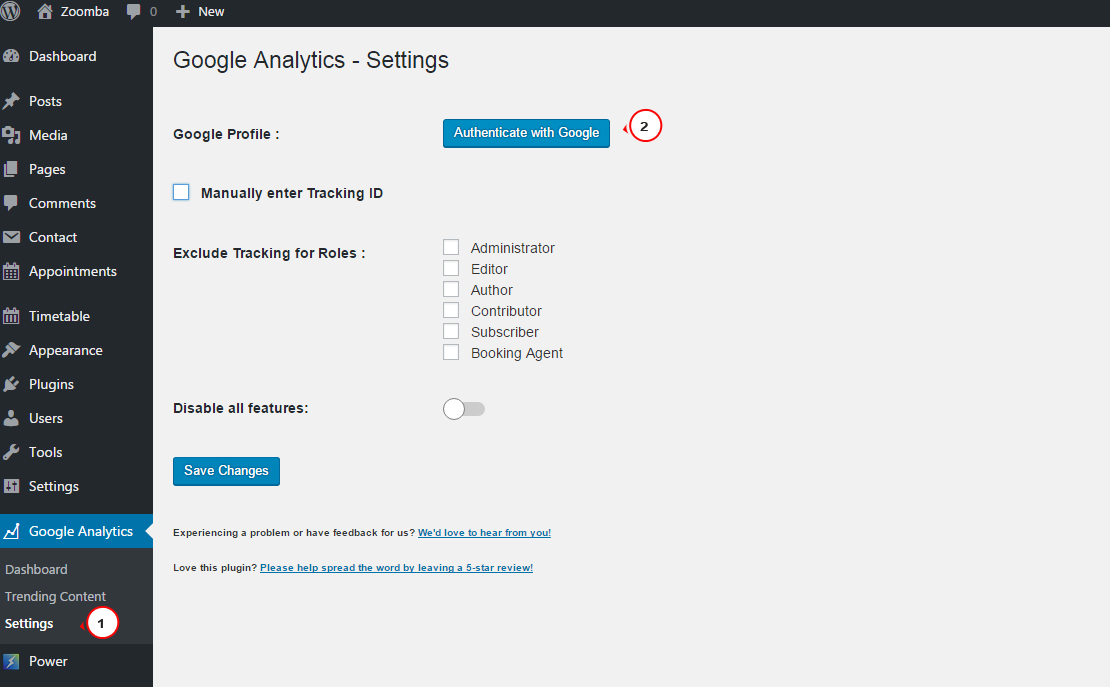The height and width of the screenshot is (687, 1110).
Task: Select Trending Content submenu item
Action: click(55, 596)
